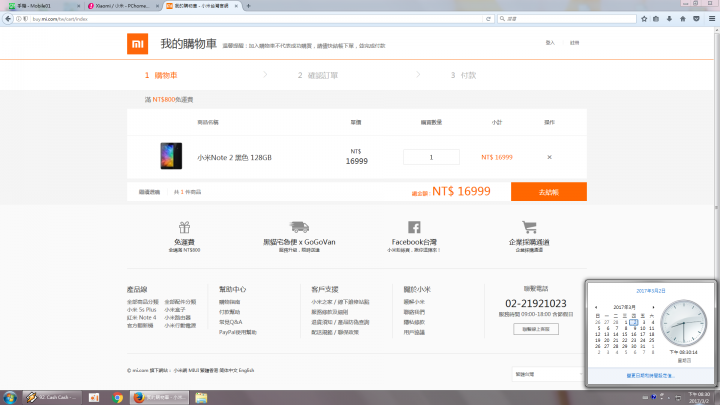Image resolution: width=720 pixels, height=405 pixels.
Task: Open 小米之家 service sites link
Action: (340, 302)
